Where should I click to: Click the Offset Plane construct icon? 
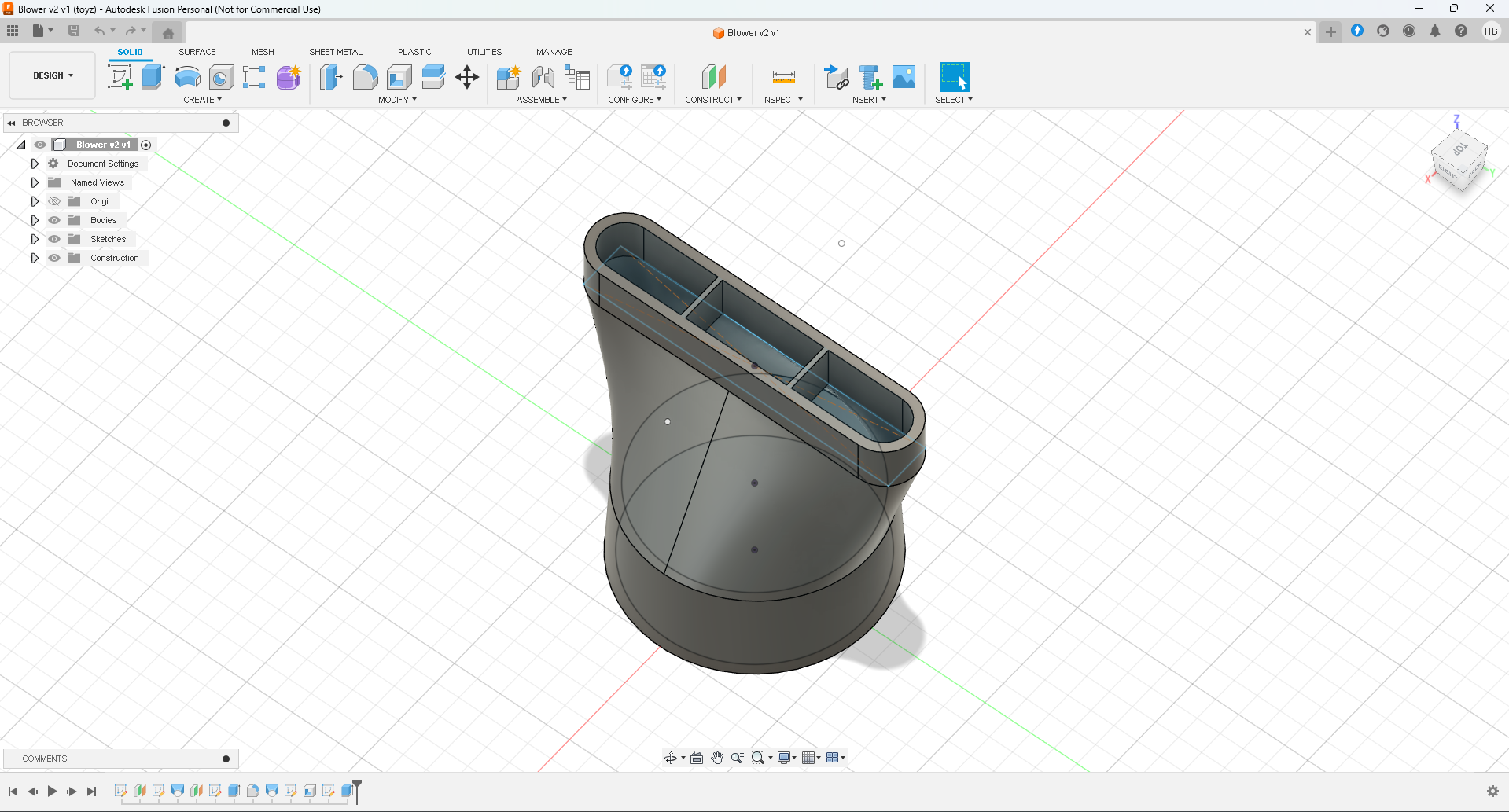tap(713, 77)
